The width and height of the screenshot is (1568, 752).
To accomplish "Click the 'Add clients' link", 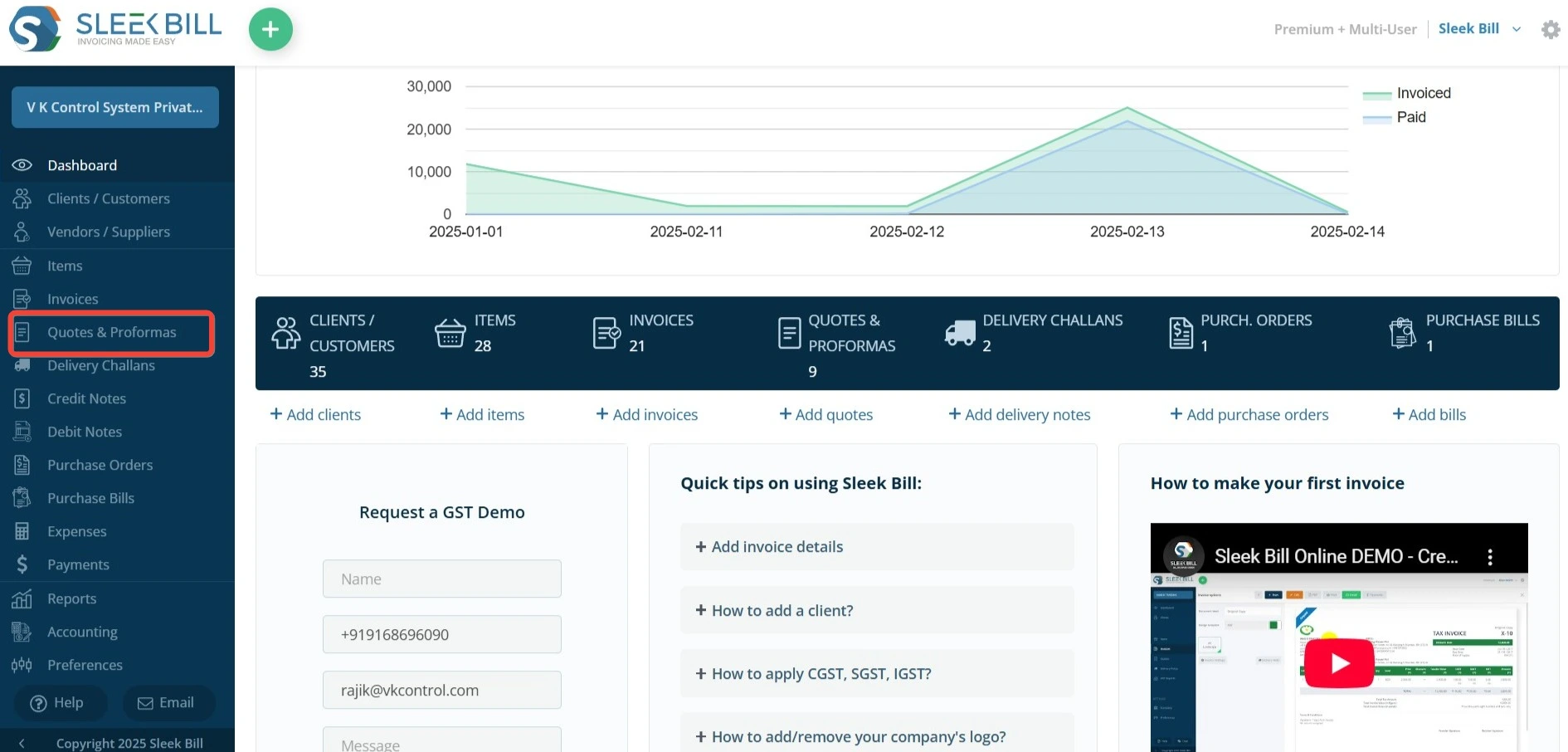I will pos(316,414).
